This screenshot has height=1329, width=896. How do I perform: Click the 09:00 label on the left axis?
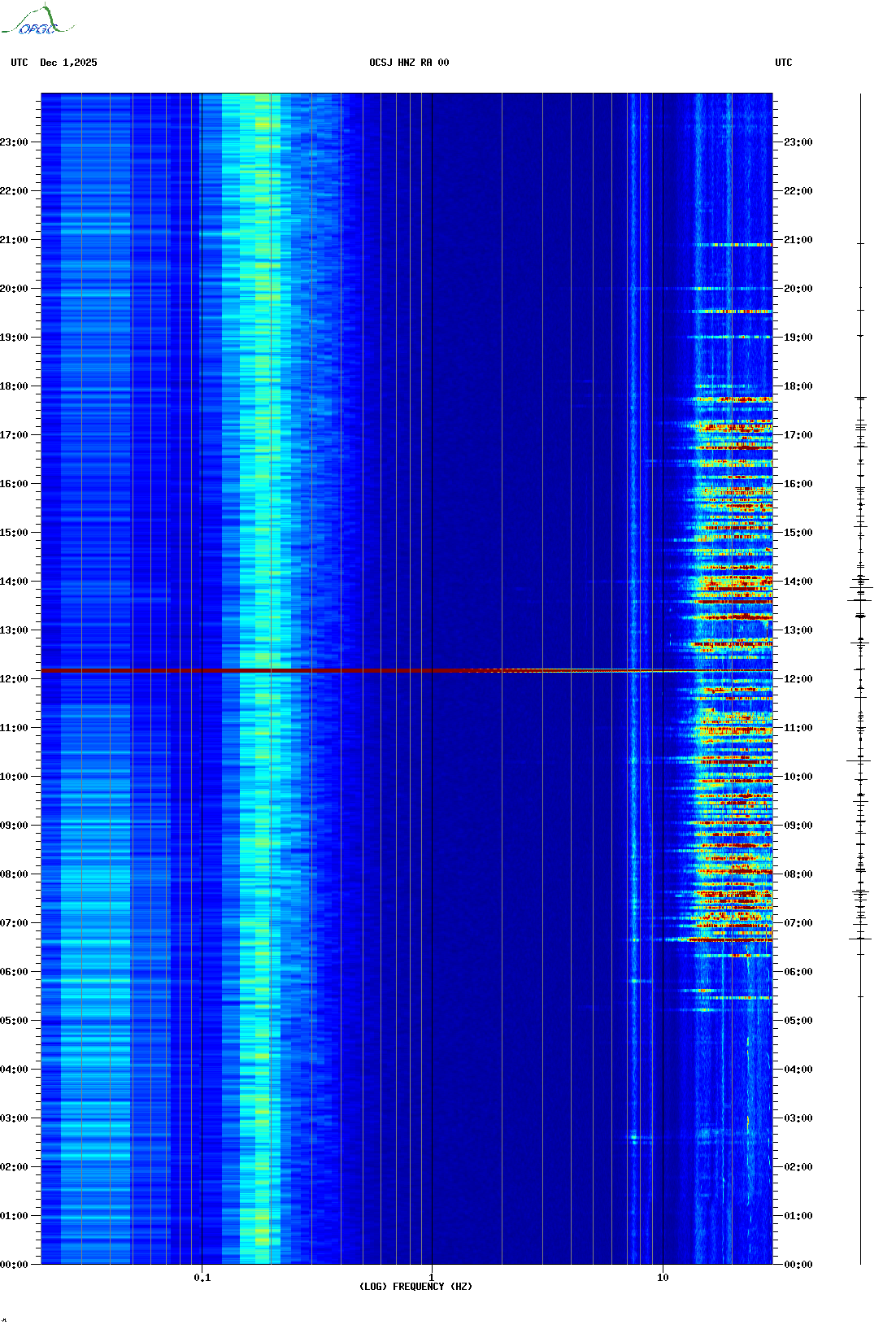[x=14, y=826]
